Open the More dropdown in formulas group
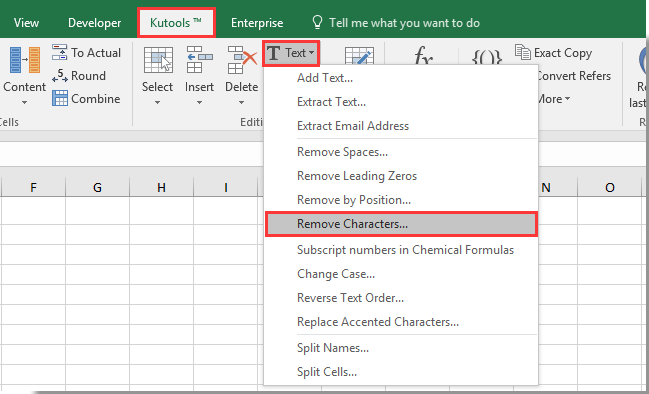This screenshot has width=649, height=394. pyautogui.click(x=554, y=99)
